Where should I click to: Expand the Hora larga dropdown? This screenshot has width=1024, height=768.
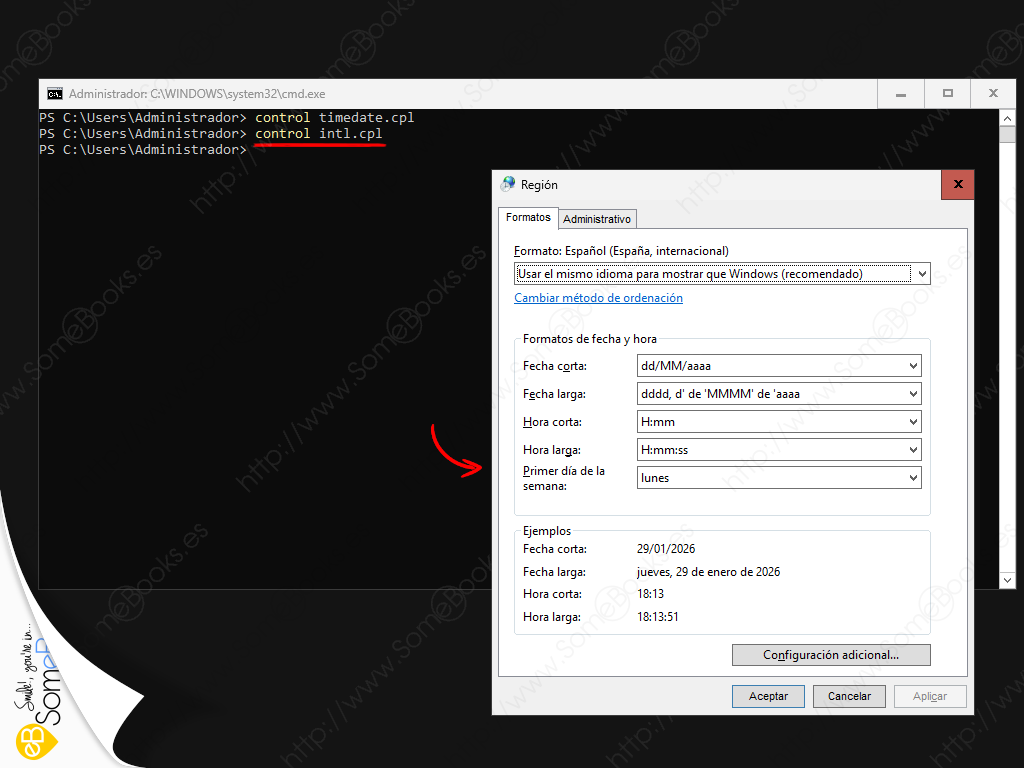point(778,450)
